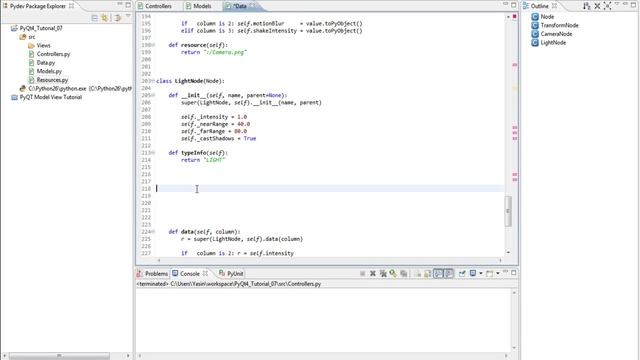
Task: Close the *Data editor tab
Action: pyautogui.click(x=252, y=6)
